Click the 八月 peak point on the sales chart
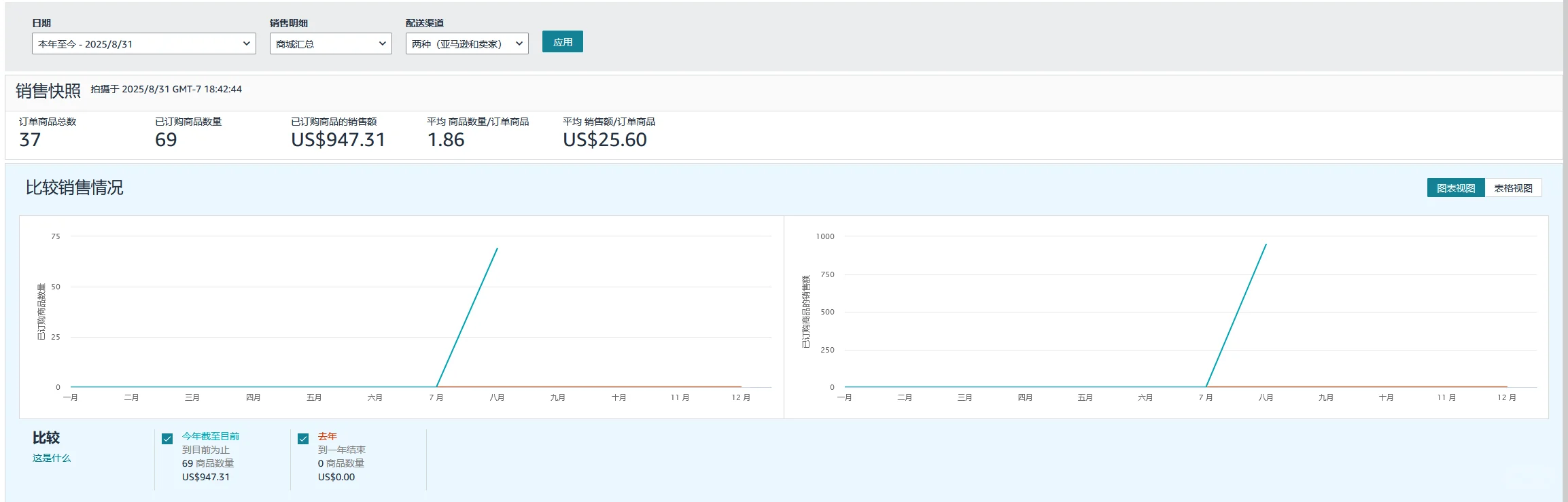 click(x=1266, y=245)
